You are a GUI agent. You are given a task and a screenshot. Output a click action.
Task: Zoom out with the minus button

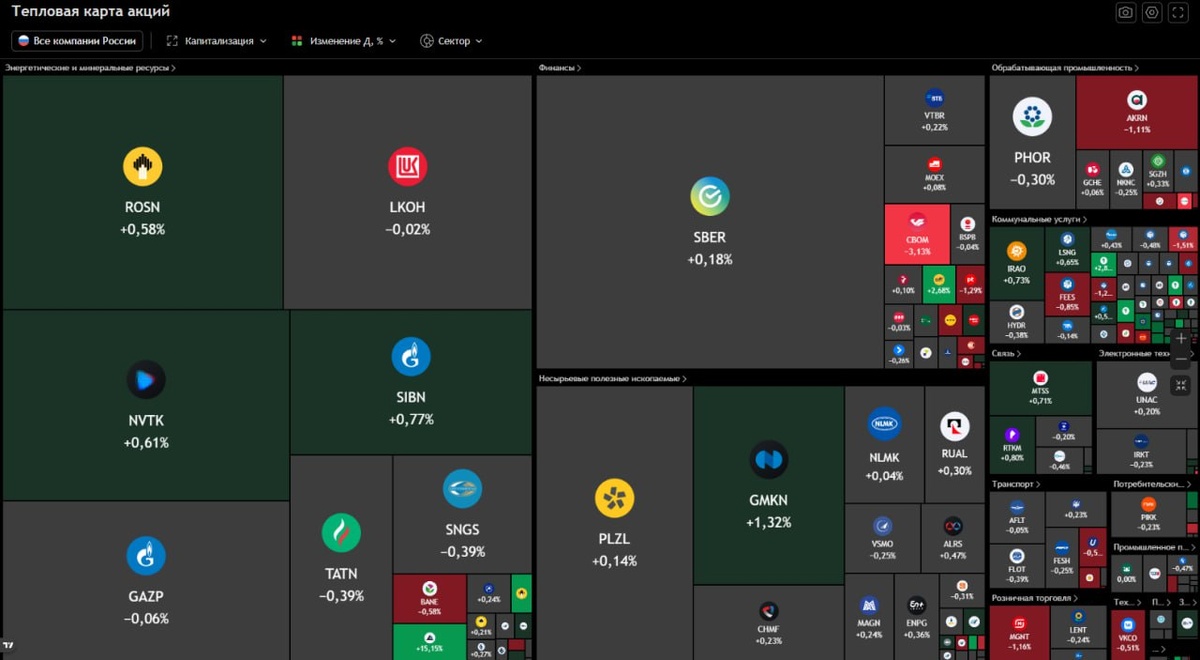click(1181, 359)
